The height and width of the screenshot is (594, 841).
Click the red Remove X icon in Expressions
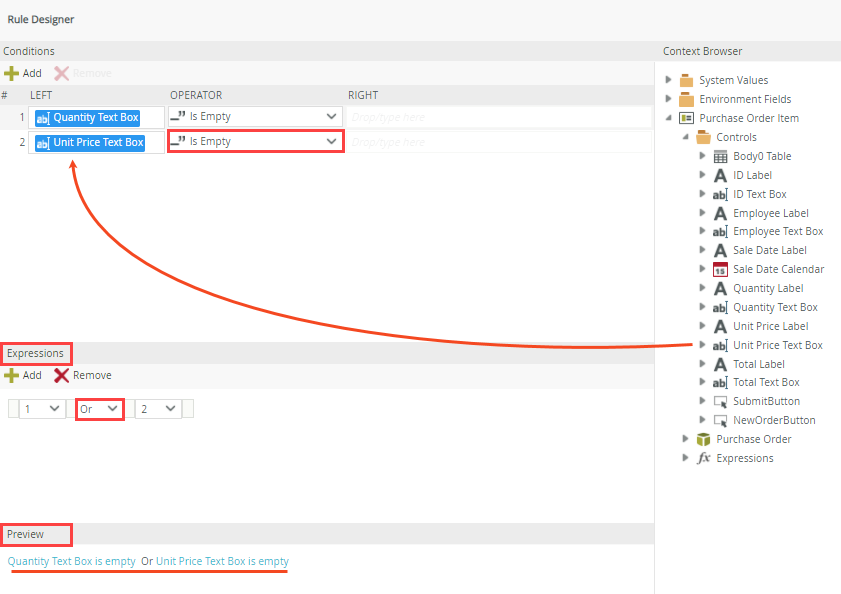click(62, 375)
